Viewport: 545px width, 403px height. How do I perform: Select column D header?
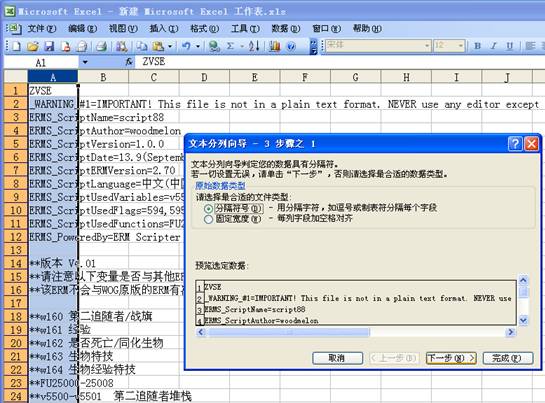(x=204, y=77)
